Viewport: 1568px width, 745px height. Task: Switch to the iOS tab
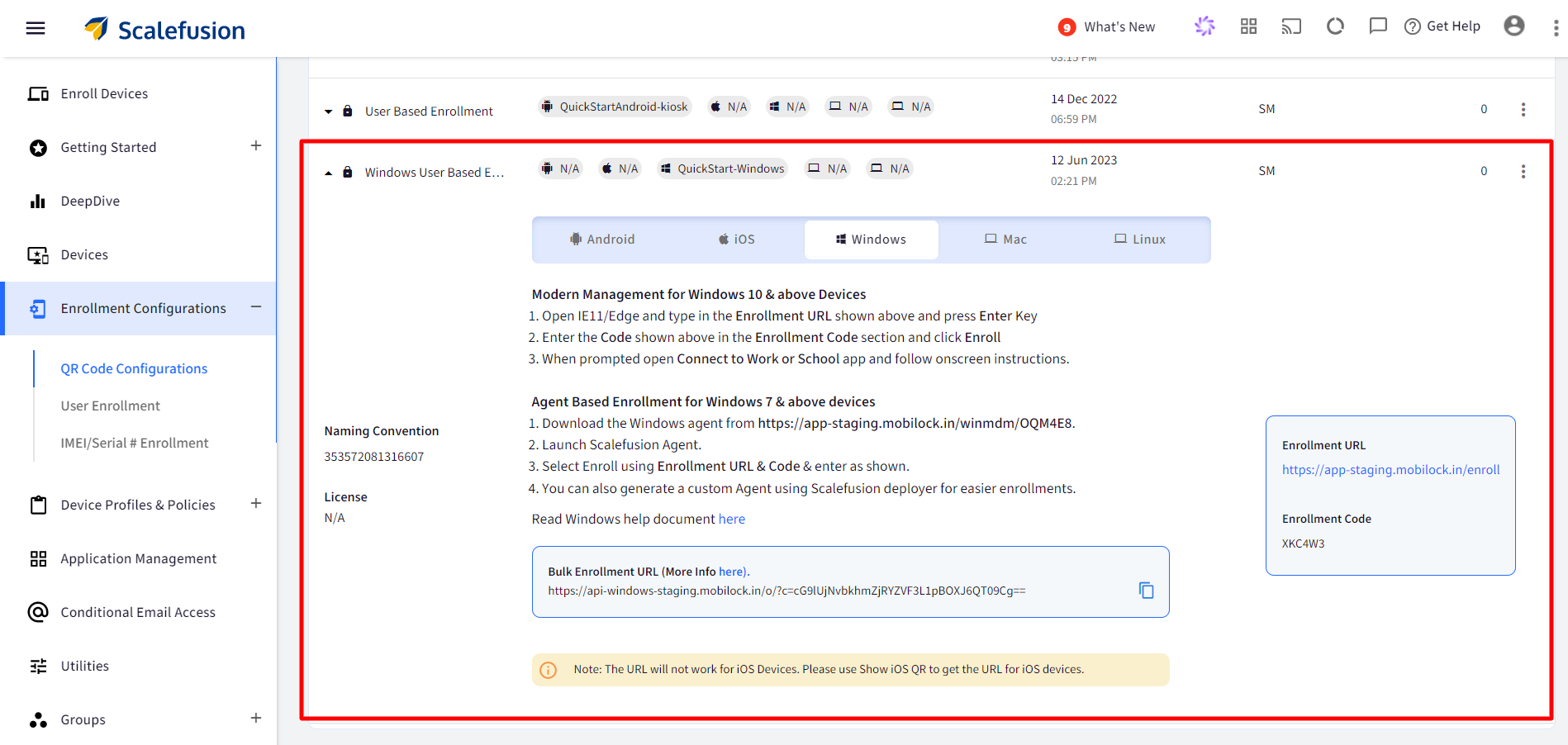tap(736, 240)
